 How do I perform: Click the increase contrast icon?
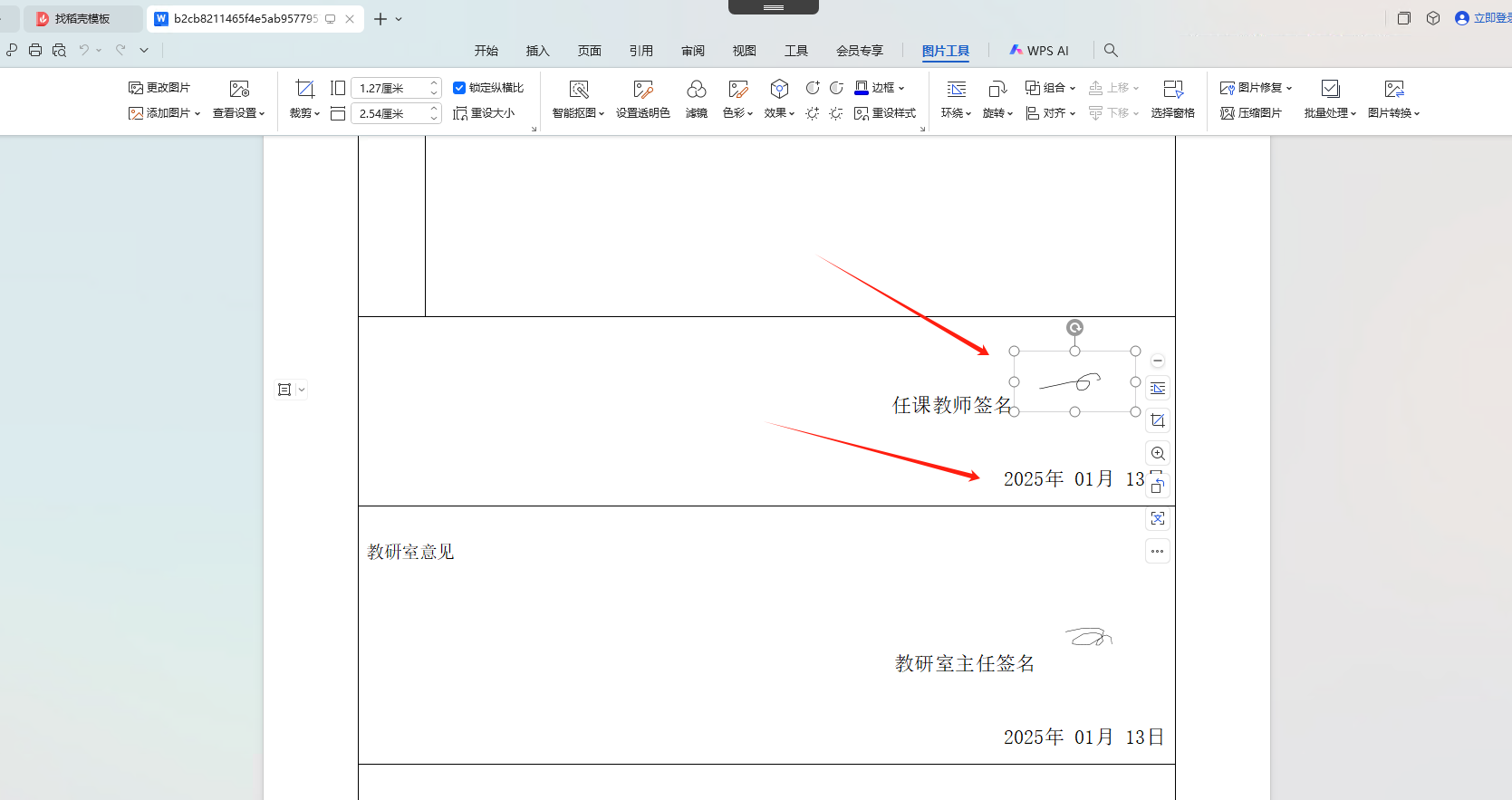(x=813, y=88)
